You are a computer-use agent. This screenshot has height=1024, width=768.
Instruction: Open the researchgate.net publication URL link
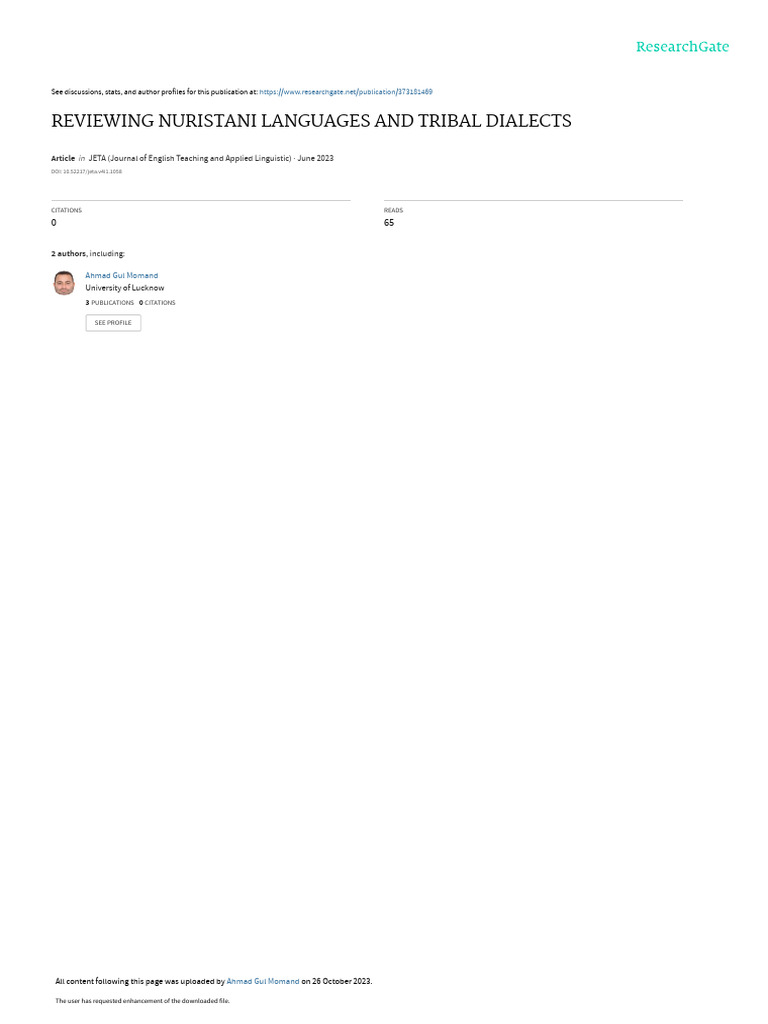tap(345, 92)
